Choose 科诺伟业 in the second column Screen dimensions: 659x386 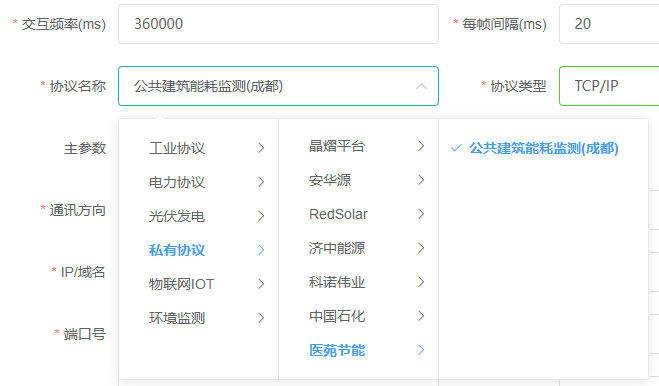pyautogui.click(x=358, y=282)
